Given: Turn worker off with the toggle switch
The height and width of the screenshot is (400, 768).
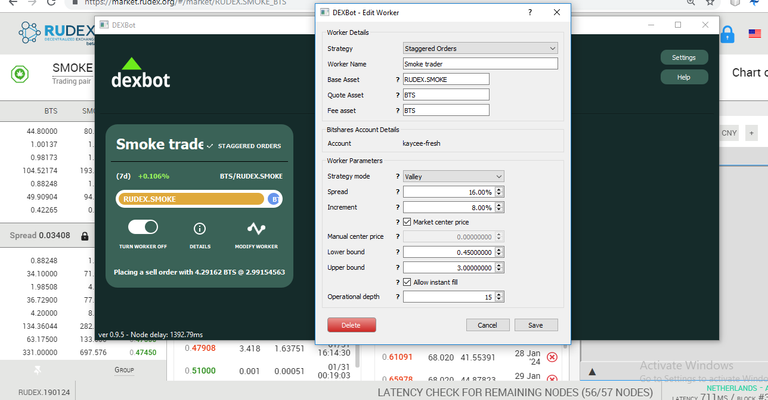Looking at the screenshot, I should [141, 229].
